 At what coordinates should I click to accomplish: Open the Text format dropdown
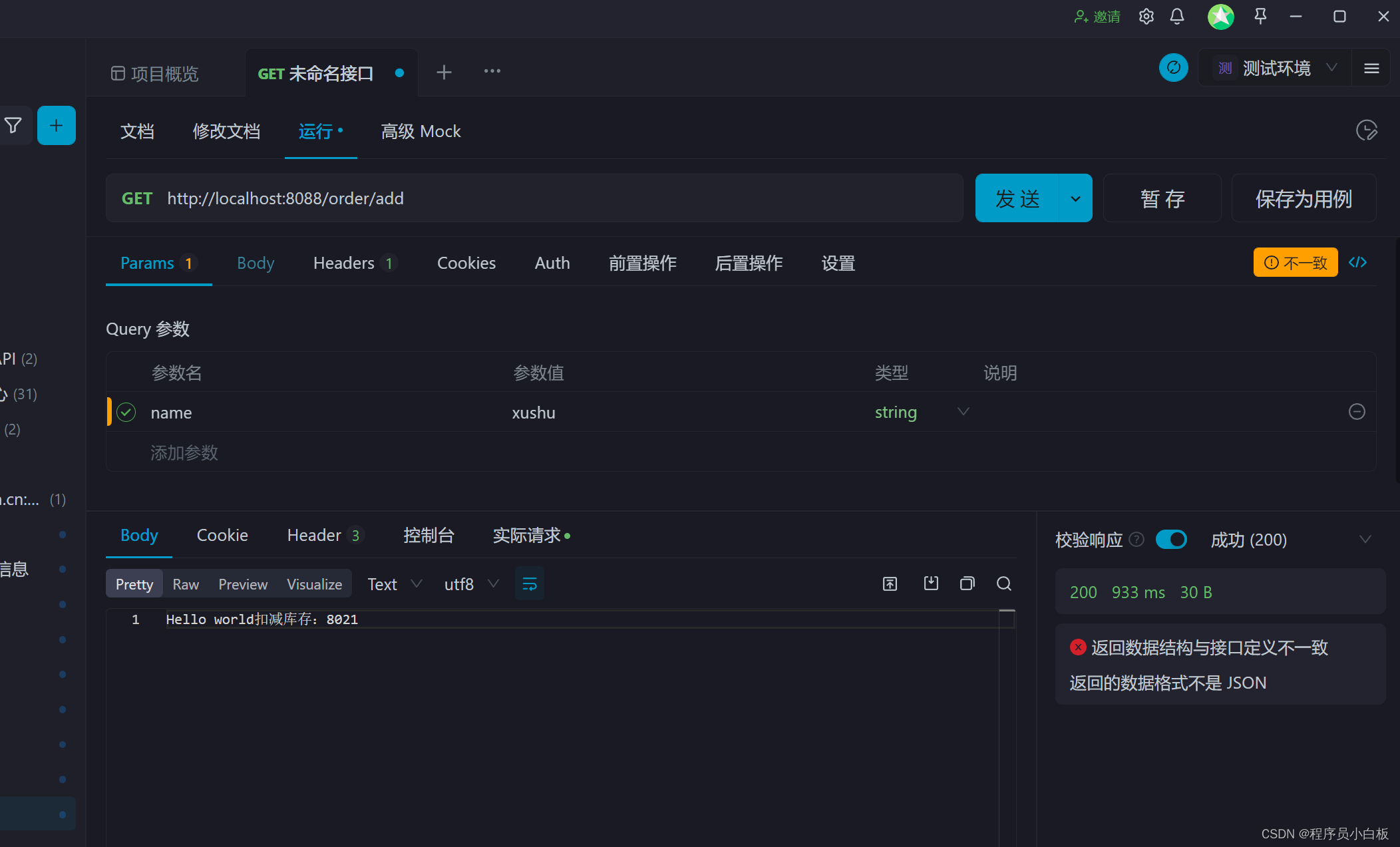coord(395,584)
